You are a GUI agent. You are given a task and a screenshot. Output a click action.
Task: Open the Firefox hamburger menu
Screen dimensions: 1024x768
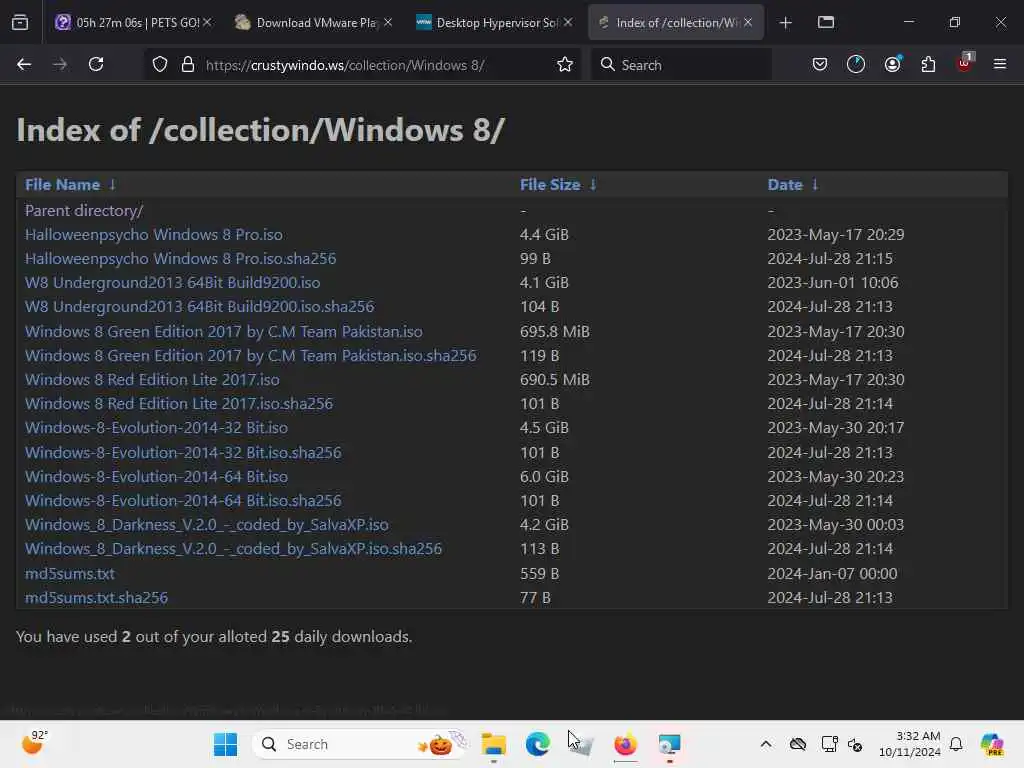click(x=1000, y=65)
